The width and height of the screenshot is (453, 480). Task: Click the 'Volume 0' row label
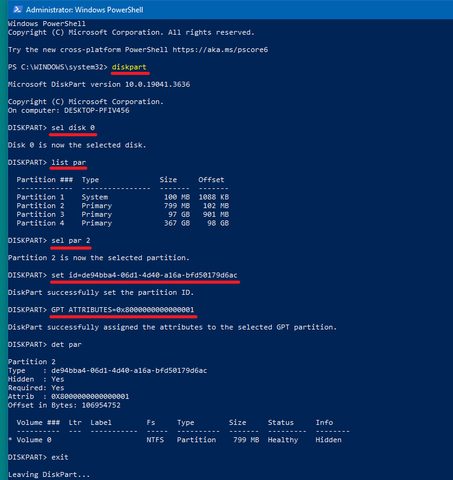click(34, 440)
